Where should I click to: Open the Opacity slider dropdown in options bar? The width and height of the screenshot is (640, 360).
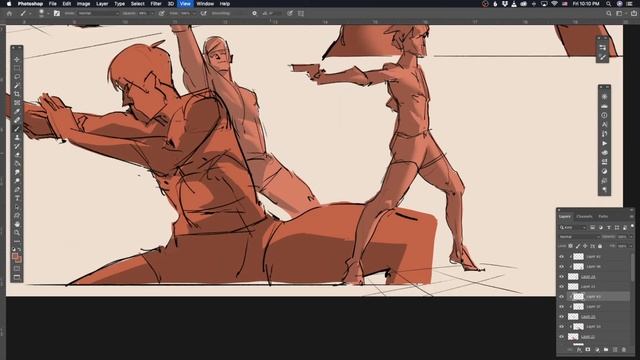pyautogui.click(x=153, y=13)
